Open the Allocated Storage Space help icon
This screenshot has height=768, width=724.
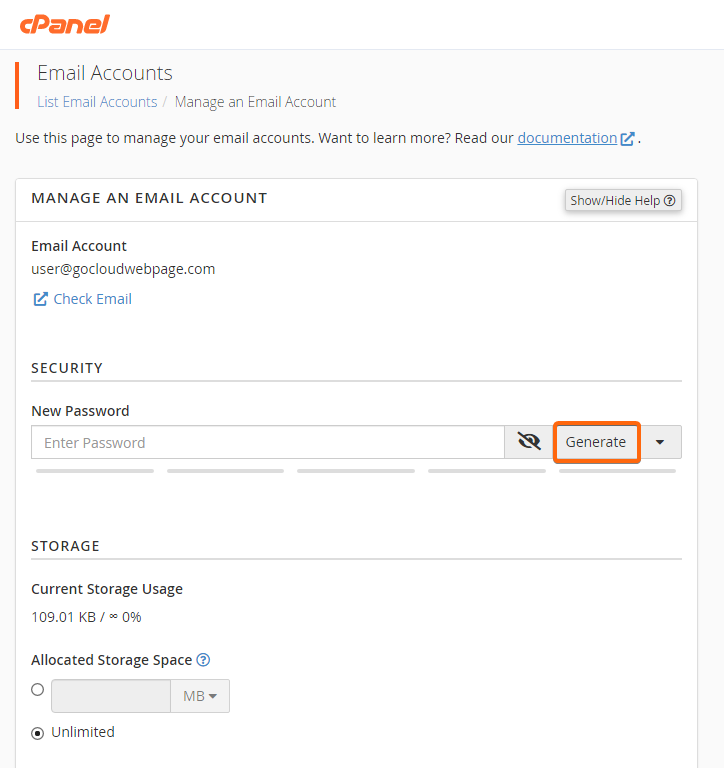pyautogui.click(x=203, y=660)
